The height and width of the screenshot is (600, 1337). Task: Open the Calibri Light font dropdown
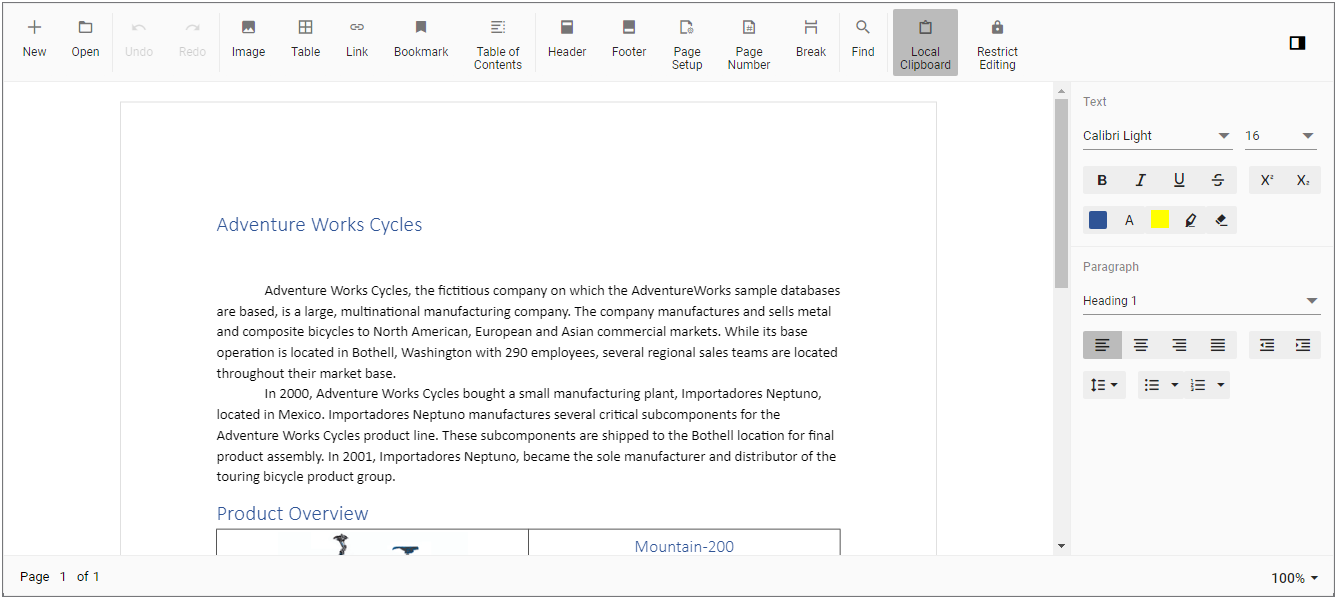[1158, 136]
